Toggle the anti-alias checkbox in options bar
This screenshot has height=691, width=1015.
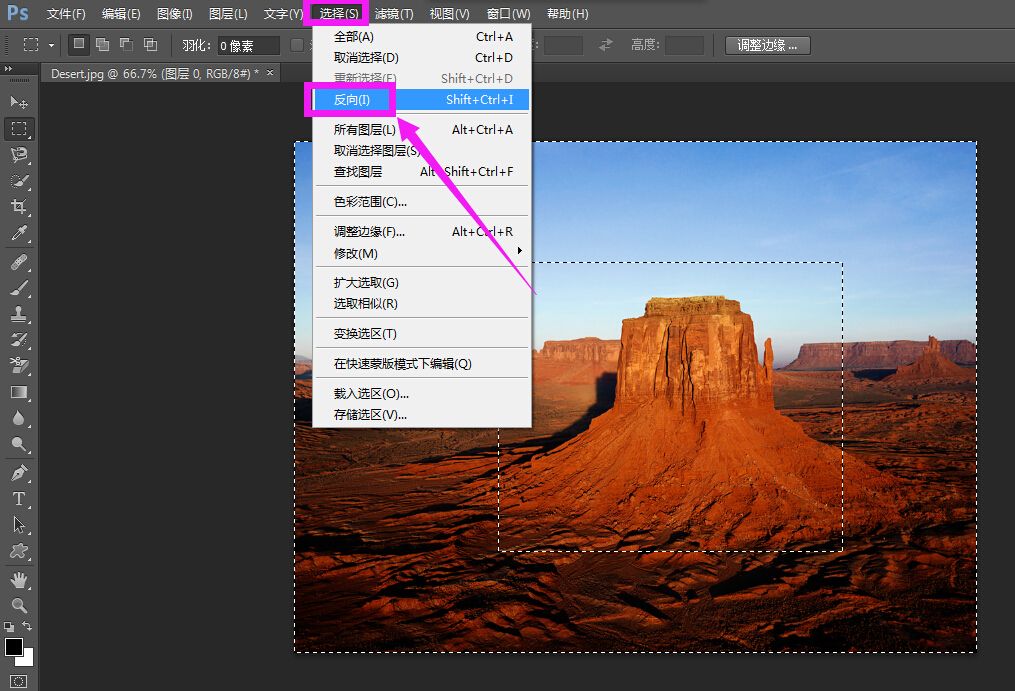[x=297, y=45]
